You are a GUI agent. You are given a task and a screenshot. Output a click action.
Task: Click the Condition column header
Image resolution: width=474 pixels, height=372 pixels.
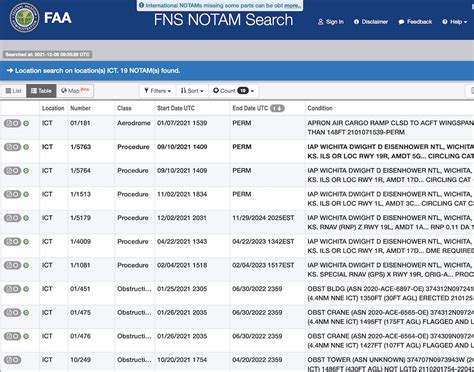(x=320, y=108)
